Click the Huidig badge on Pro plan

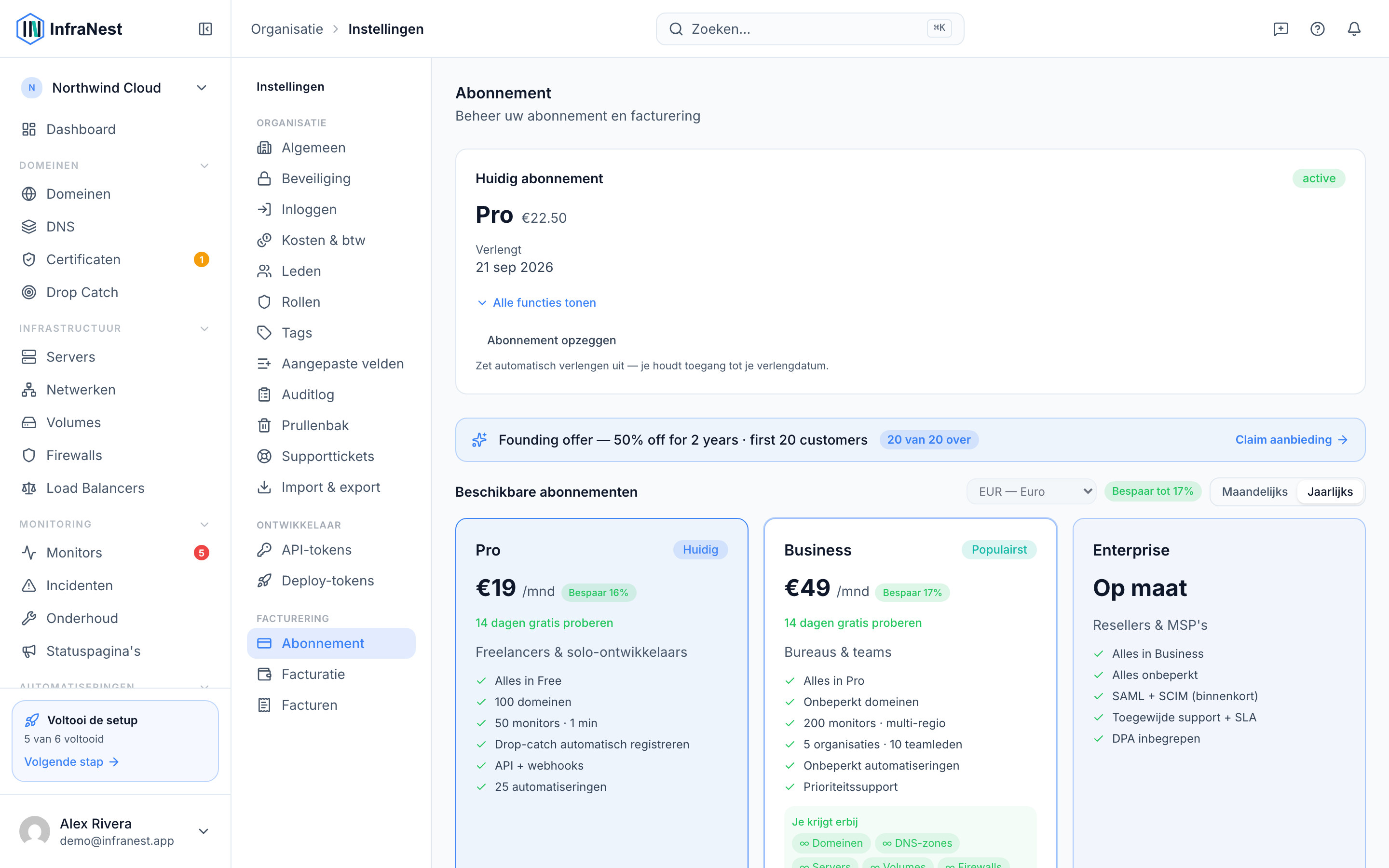[700, 549]
